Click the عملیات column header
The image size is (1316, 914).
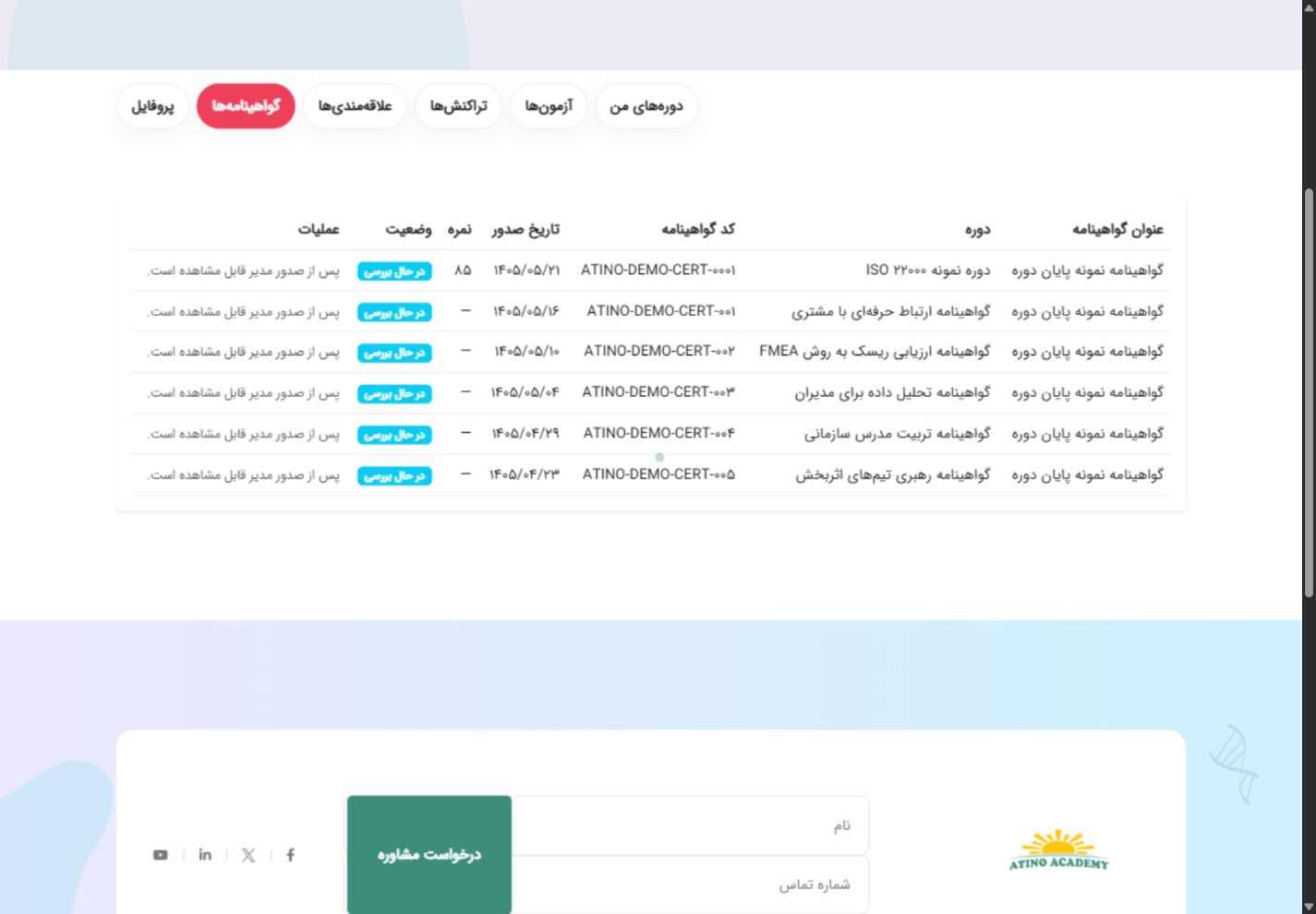(319, 229)
